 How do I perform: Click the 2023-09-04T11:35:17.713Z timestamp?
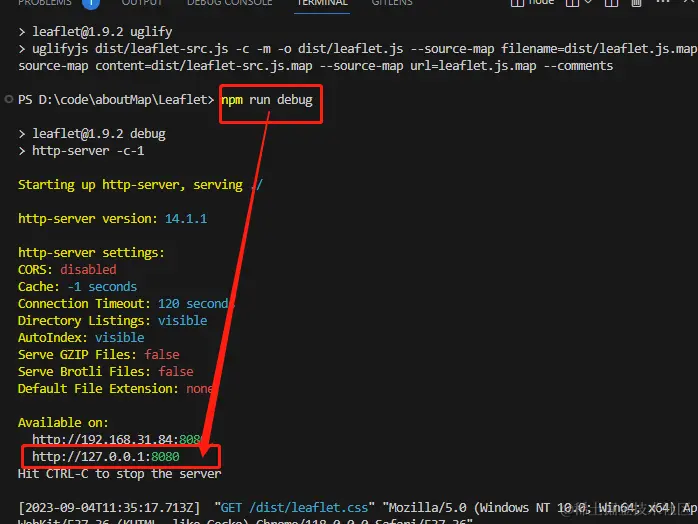pos(109,508)
